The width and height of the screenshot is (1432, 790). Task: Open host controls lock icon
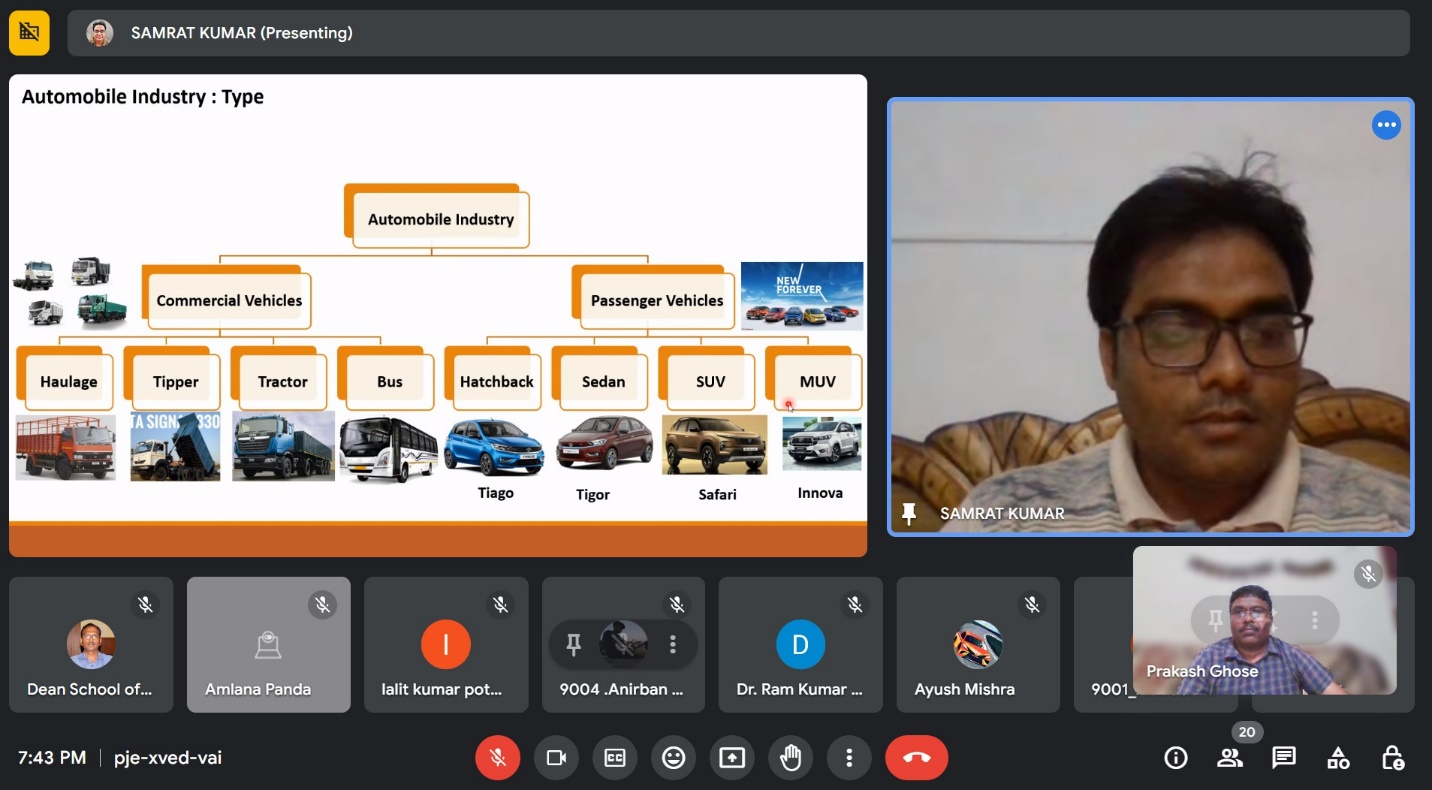tap(1392, 758)
